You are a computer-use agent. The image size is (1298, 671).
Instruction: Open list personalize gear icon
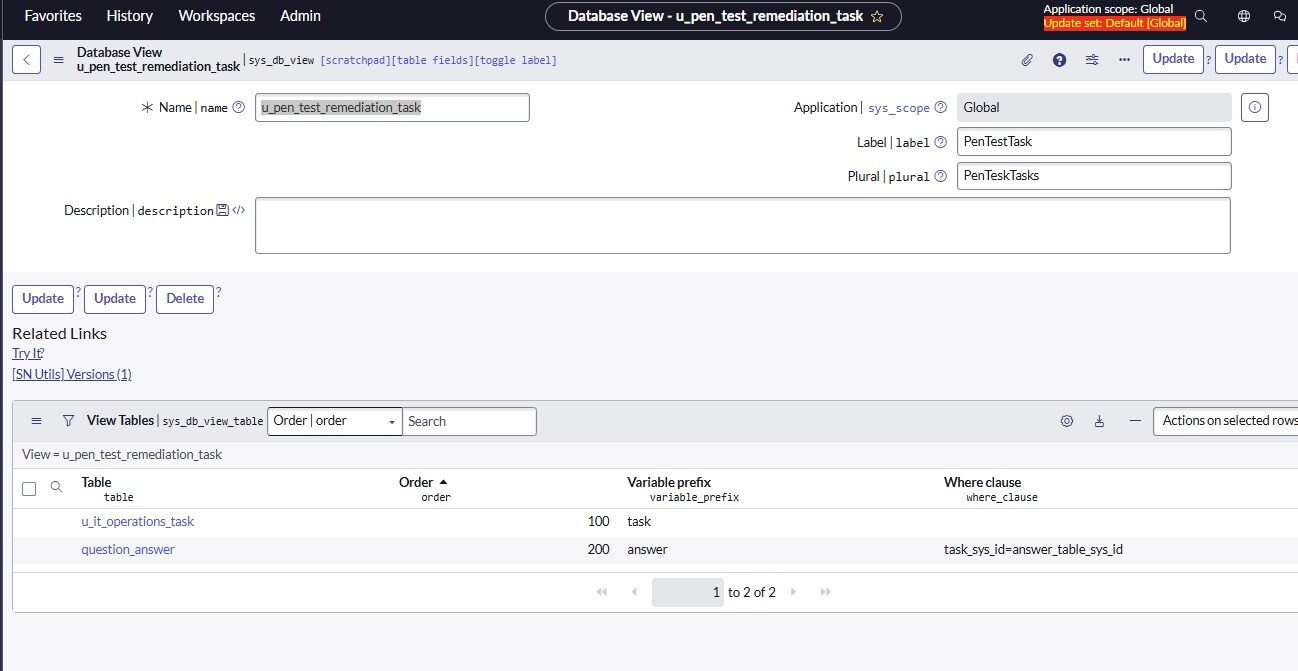coord(1066,421)
